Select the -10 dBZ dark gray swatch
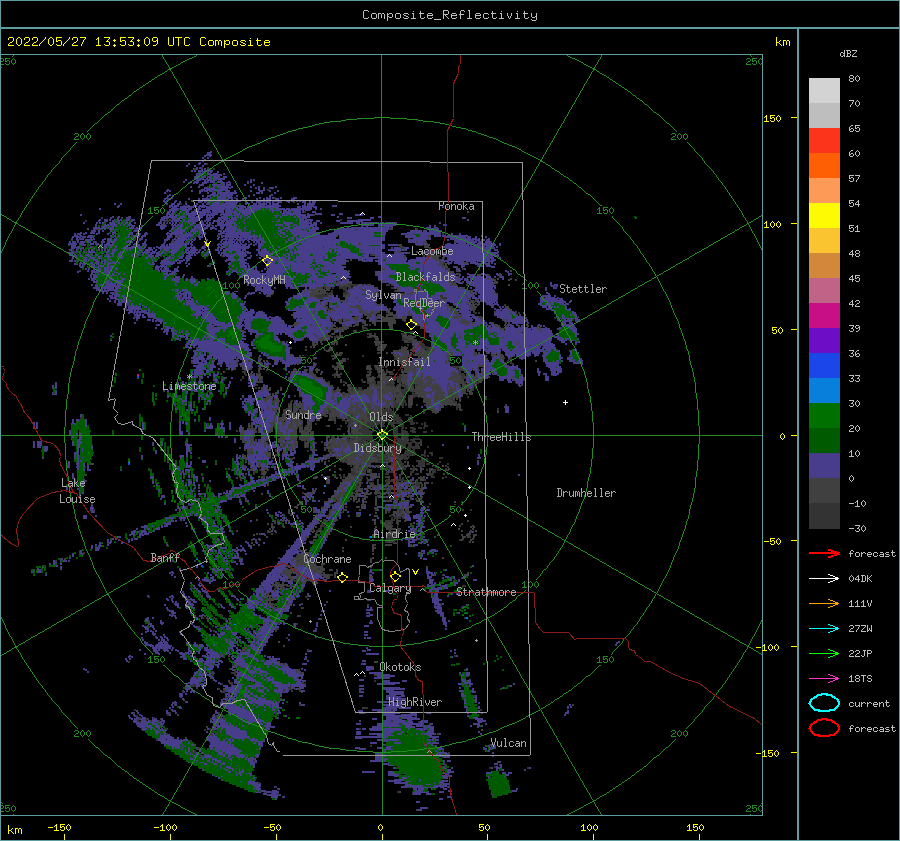This screenshot has height=841, width=900. tap(824, 516)
